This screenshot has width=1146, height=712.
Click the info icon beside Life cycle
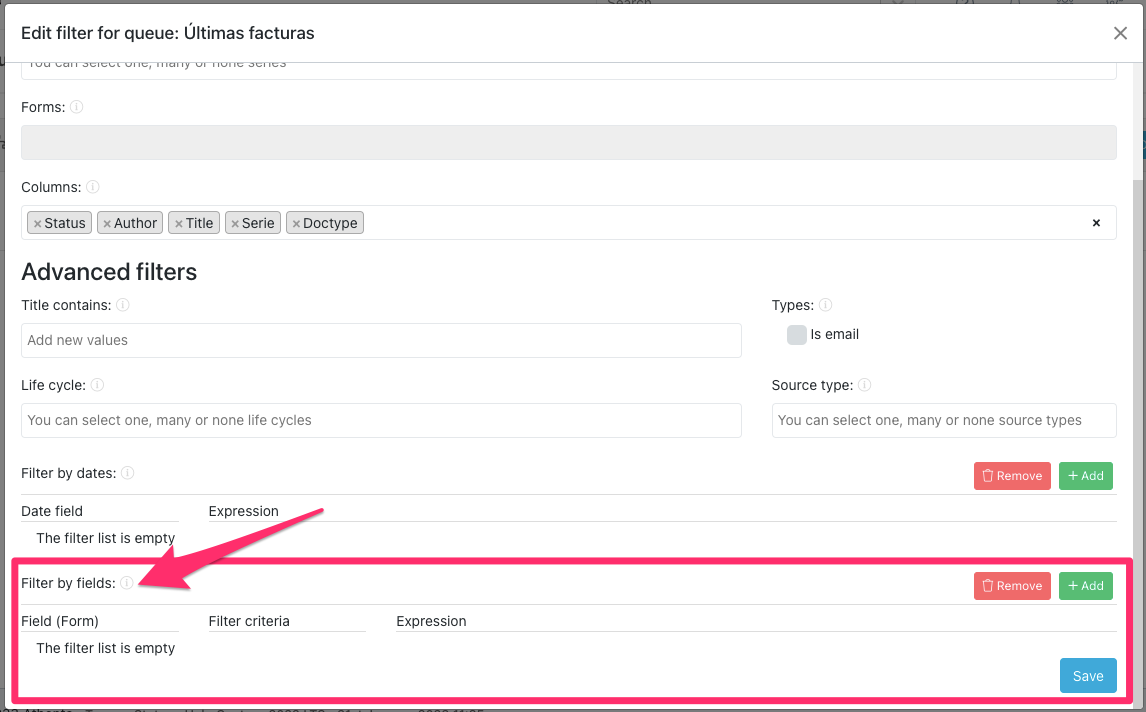97,385
